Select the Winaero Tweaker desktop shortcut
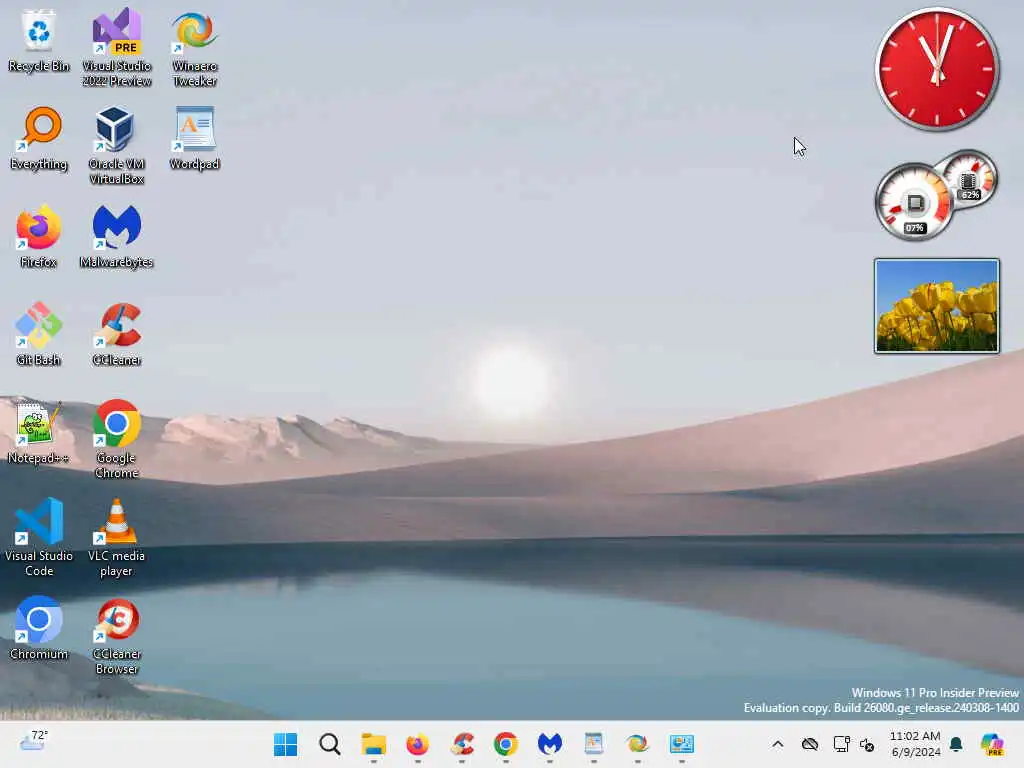Screen dimensions: 1024x768 195,48
